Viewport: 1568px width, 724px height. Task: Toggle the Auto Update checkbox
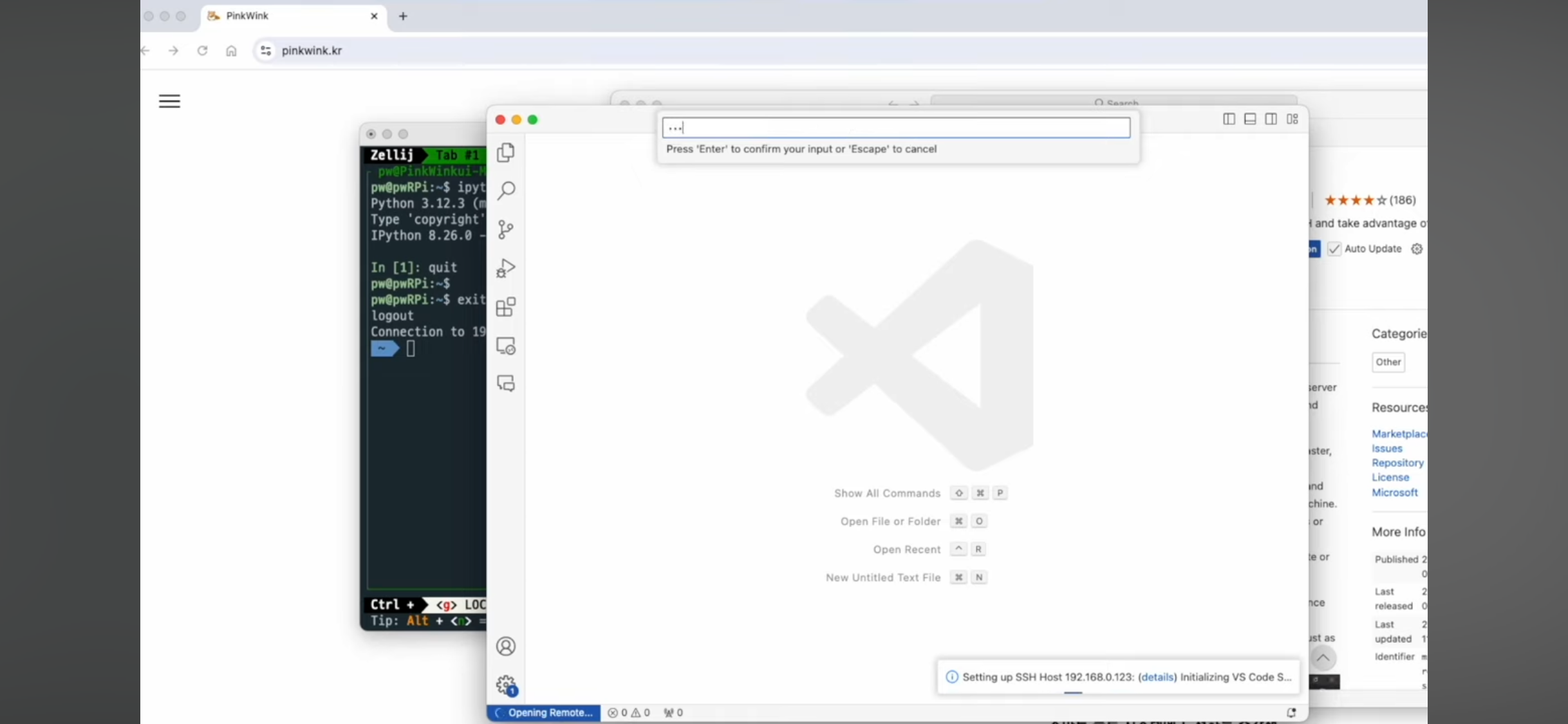1334,249
